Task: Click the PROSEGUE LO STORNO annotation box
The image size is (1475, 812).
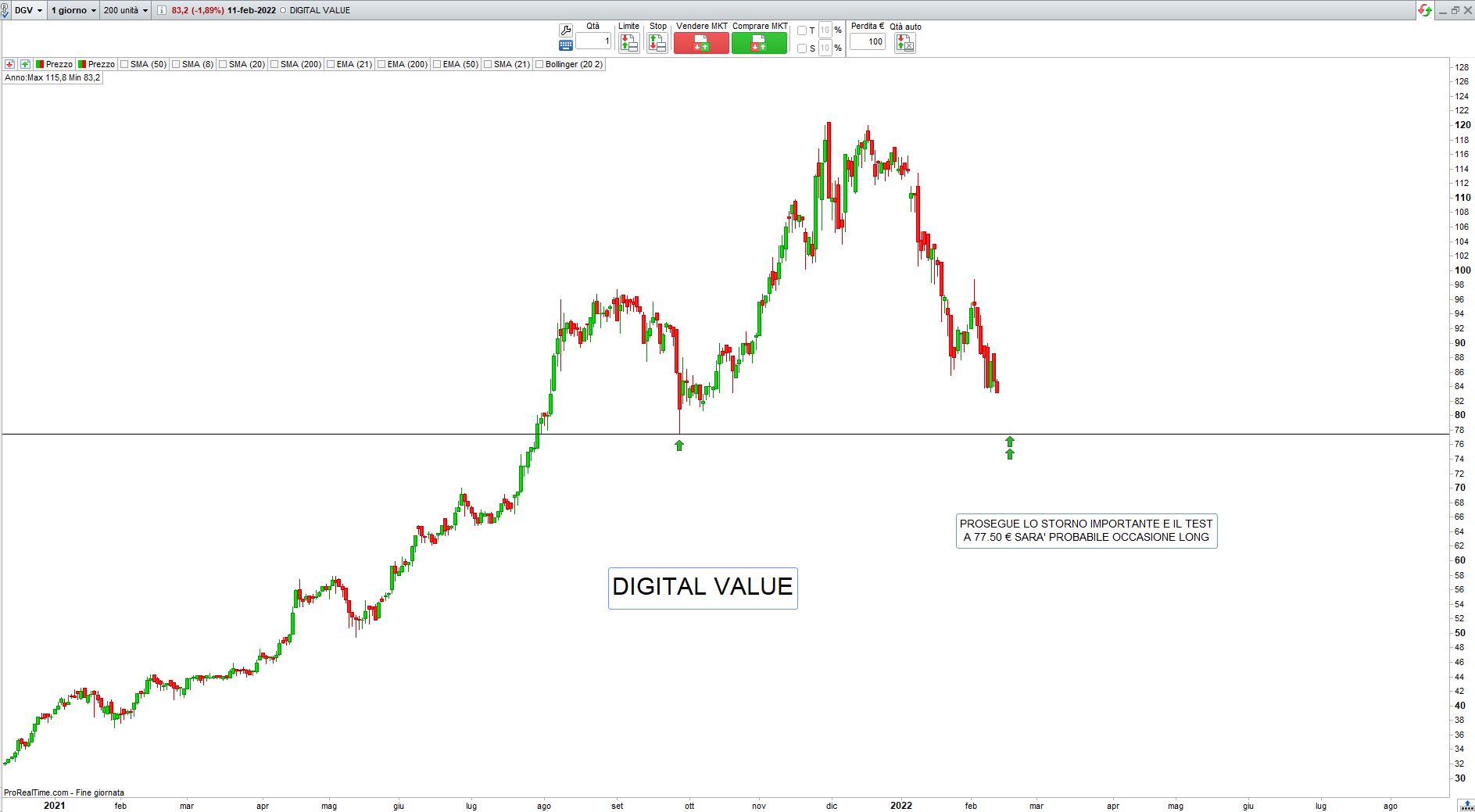Action: click(1087, 531)
